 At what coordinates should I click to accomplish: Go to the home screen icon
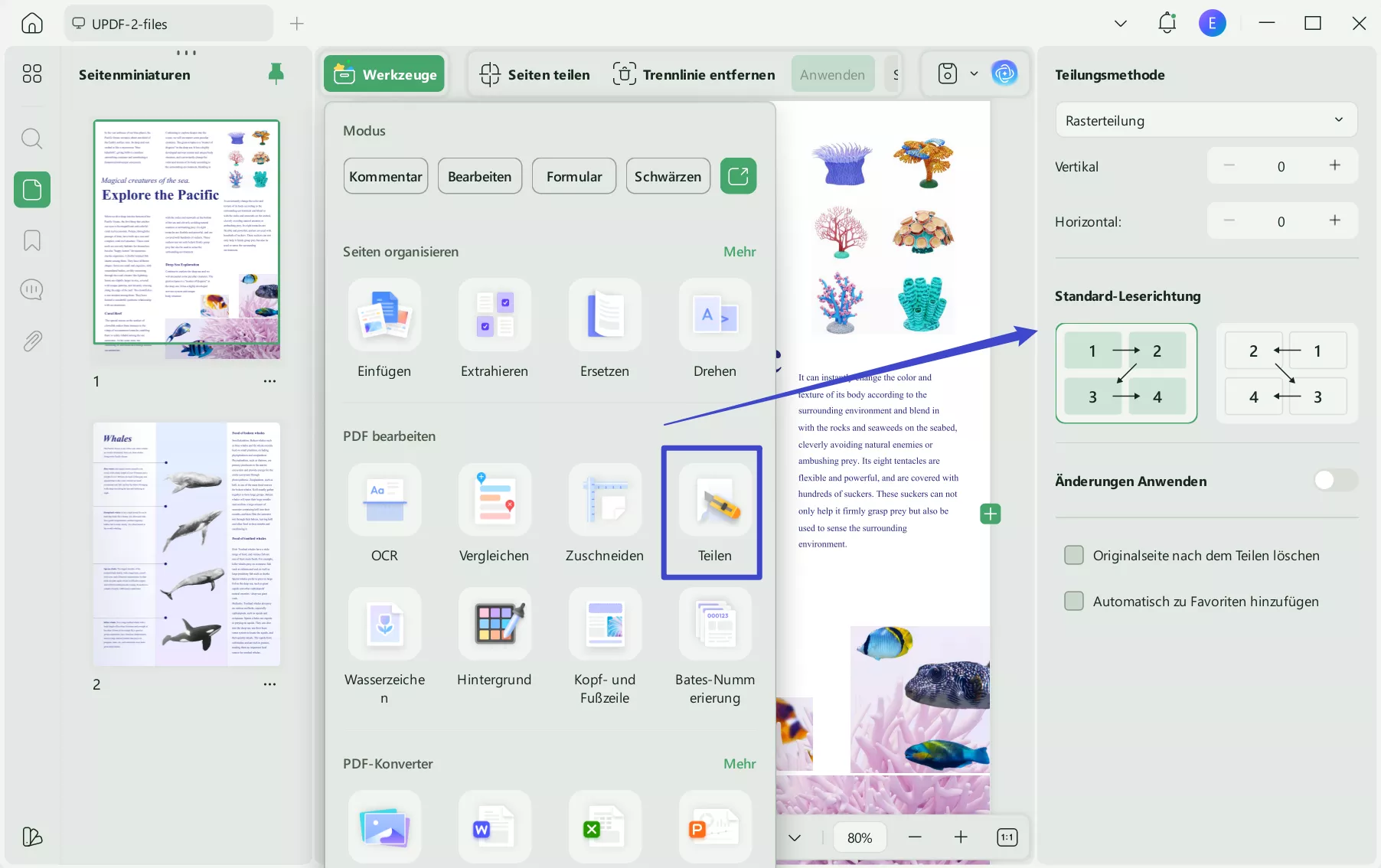click(32, 24)
